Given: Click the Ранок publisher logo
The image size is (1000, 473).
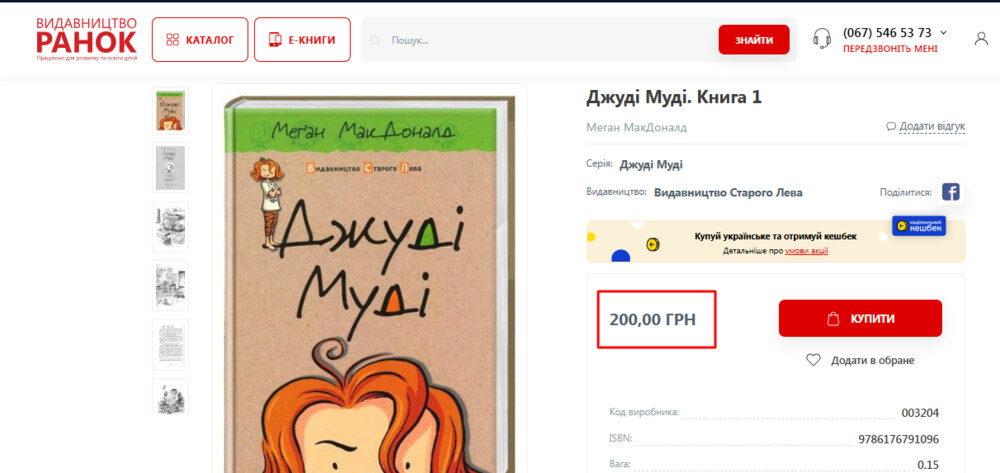Looking at the screenshot, I should click(x=86, y=39).
